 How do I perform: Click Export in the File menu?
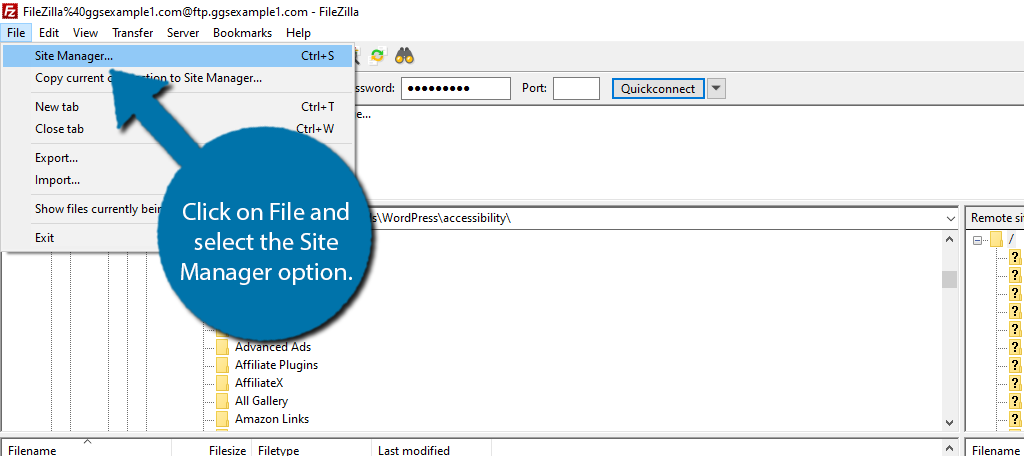click(56, 158)
